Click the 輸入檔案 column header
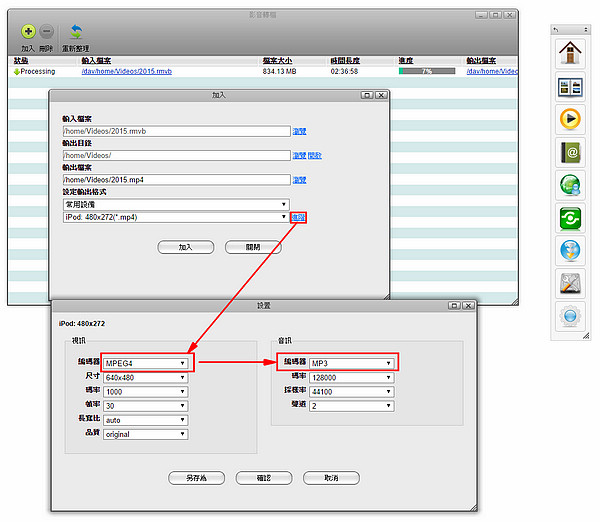600x522 pixels. point(96,60)
